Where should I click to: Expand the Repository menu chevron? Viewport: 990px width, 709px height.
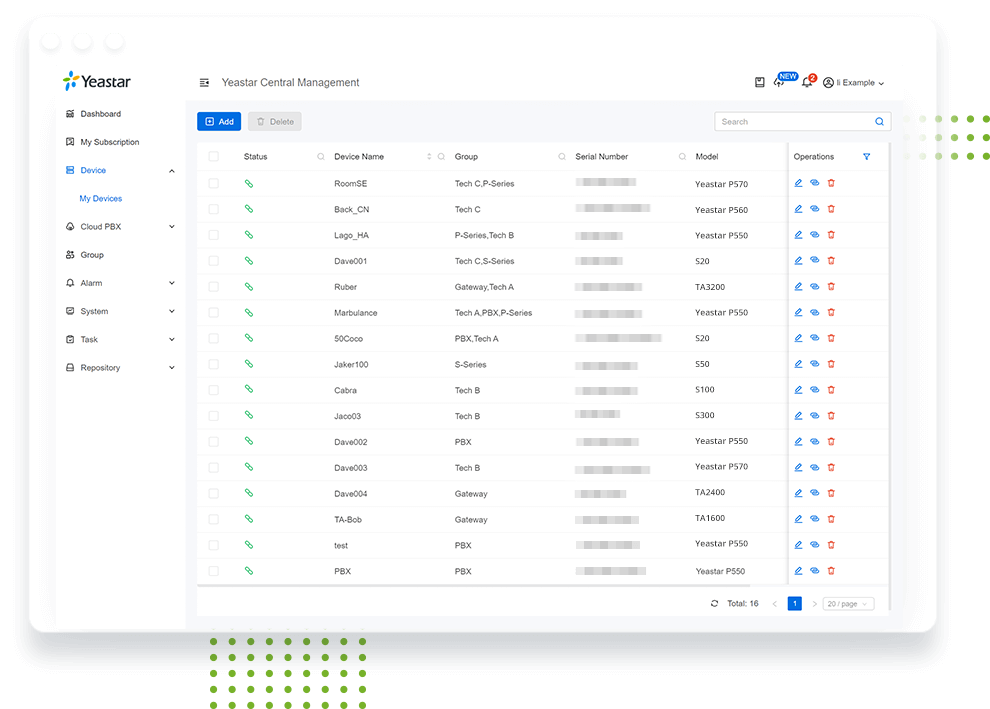coord(172,368)
